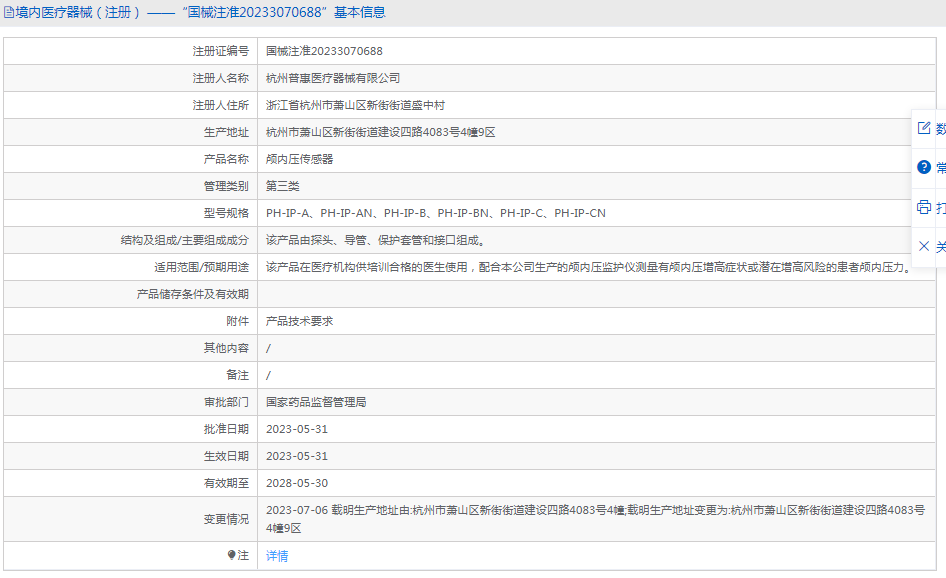The width and height of the screenshot is (946, 578).
Task: Click the 产品技术要求 attachment text
Action: pos(299,321)
